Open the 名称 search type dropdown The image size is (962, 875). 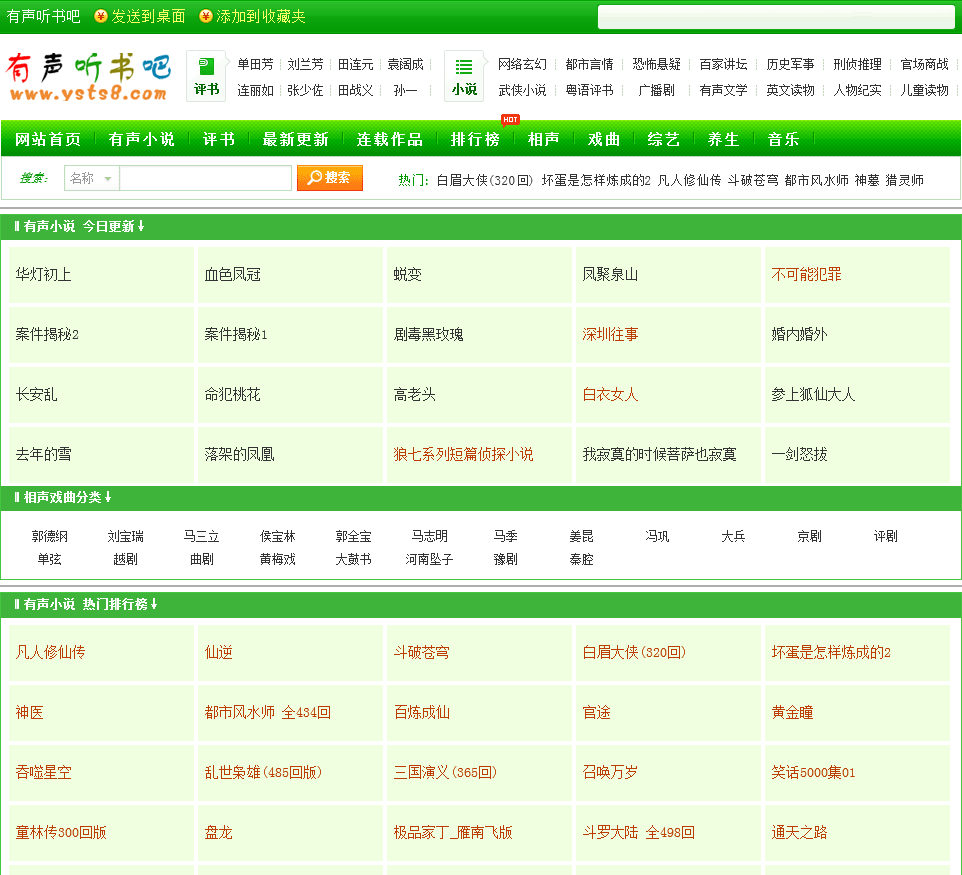click(x=105, y=178)
